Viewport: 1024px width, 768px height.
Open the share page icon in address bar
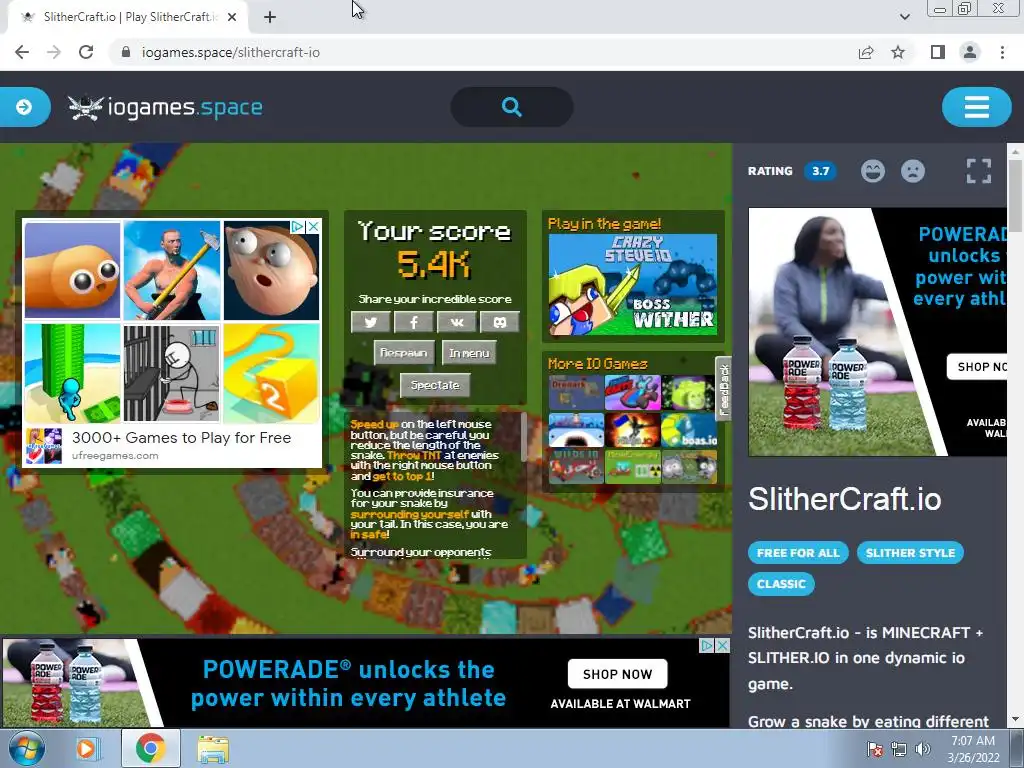[x=866, y=52]
